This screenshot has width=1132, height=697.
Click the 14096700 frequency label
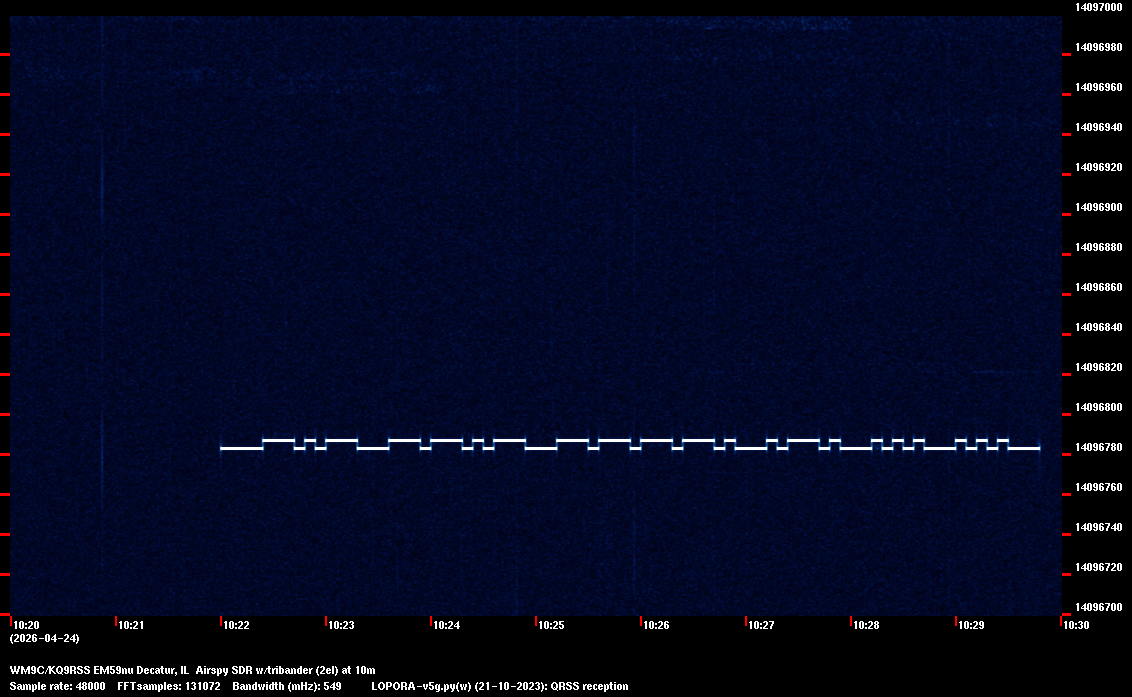1099,607
